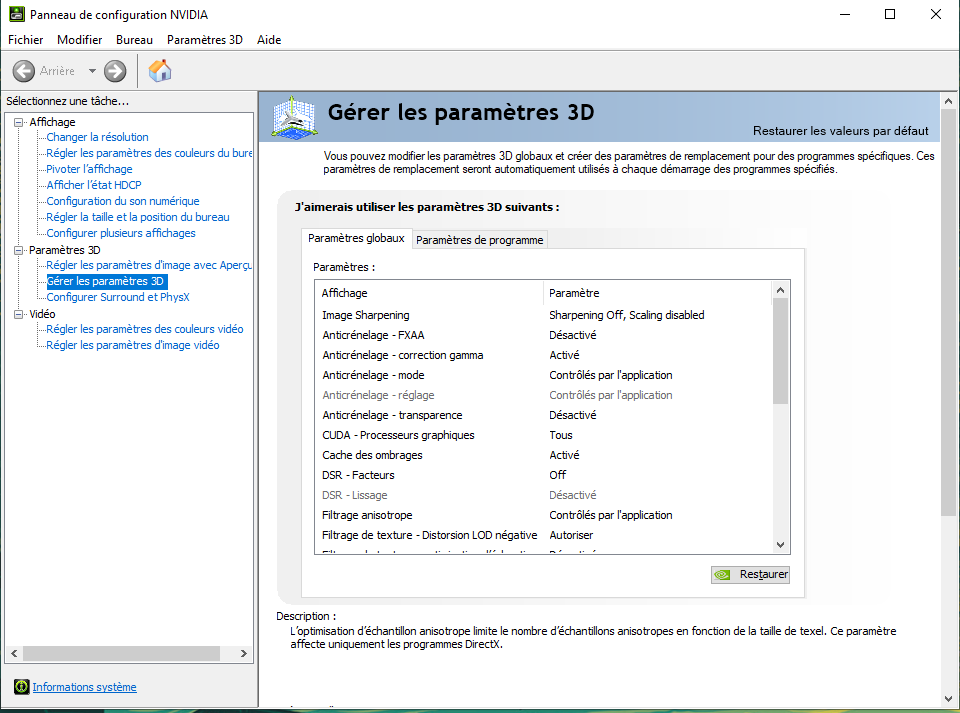Select Configuration du son numérique
The image size is (960, 713).
(x=123, y=201)
